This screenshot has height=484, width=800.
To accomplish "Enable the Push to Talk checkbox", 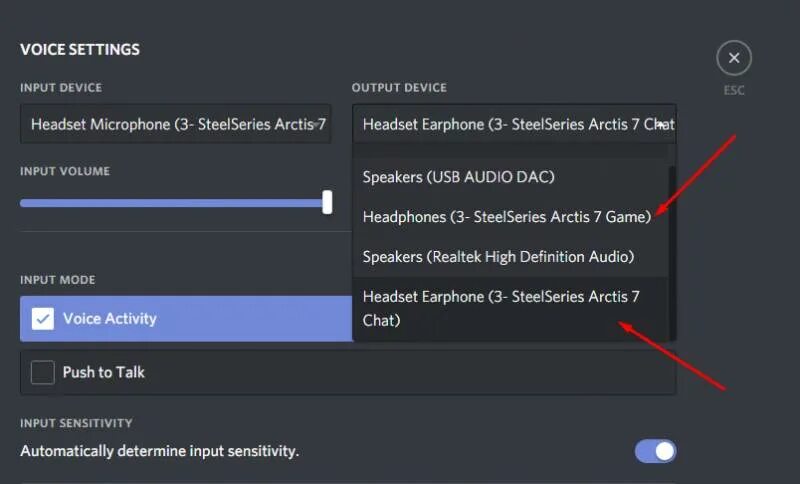I will click(x=43, y=372).
